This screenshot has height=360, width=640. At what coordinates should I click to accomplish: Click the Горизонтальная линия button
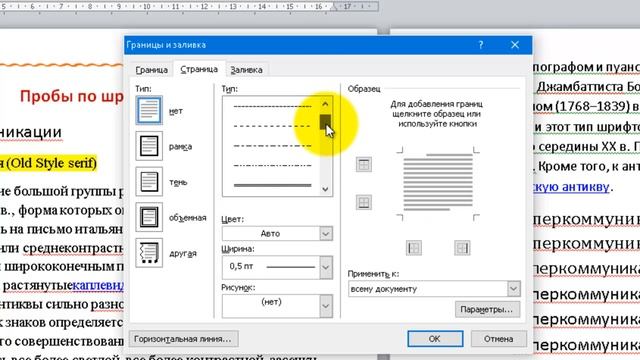coord(183,339)
